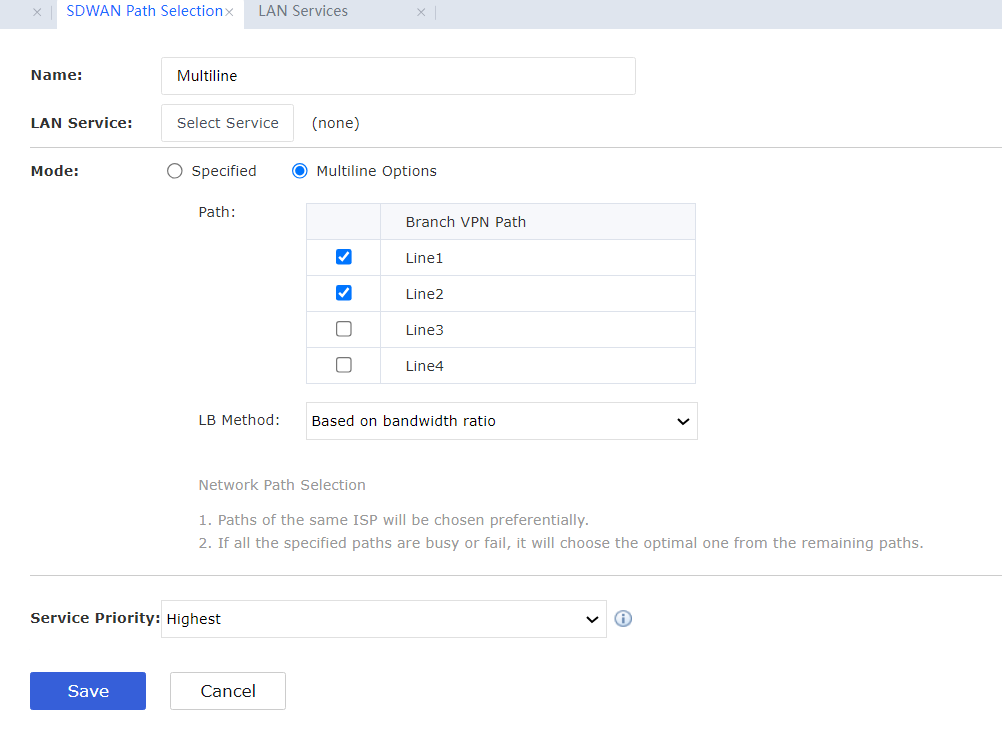The height and width of the screenshot is (734, 1002).
Task: Uncheck the Line2 path checkbox
Action: click(344, 293)
